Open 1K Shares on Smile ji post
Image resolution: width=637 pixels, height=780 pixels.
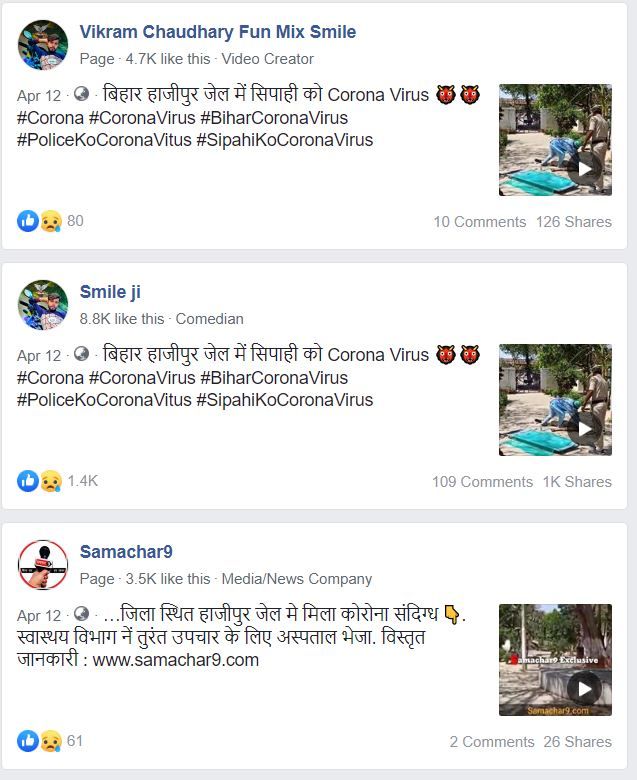click(x=577, y=482)
